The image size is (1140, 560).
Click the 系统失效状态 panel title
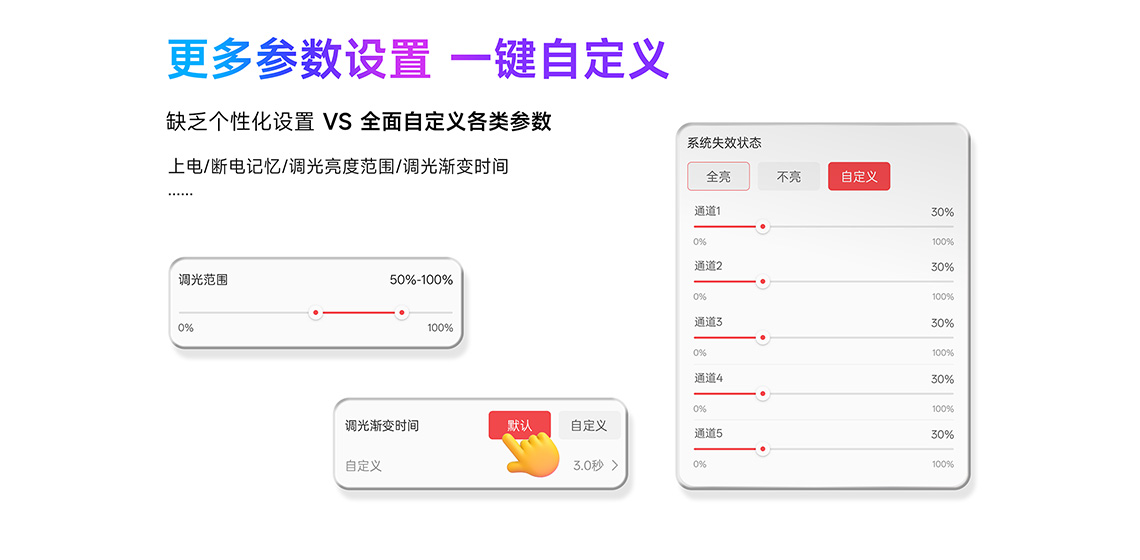pyautogui.click(x=724, y=143)
